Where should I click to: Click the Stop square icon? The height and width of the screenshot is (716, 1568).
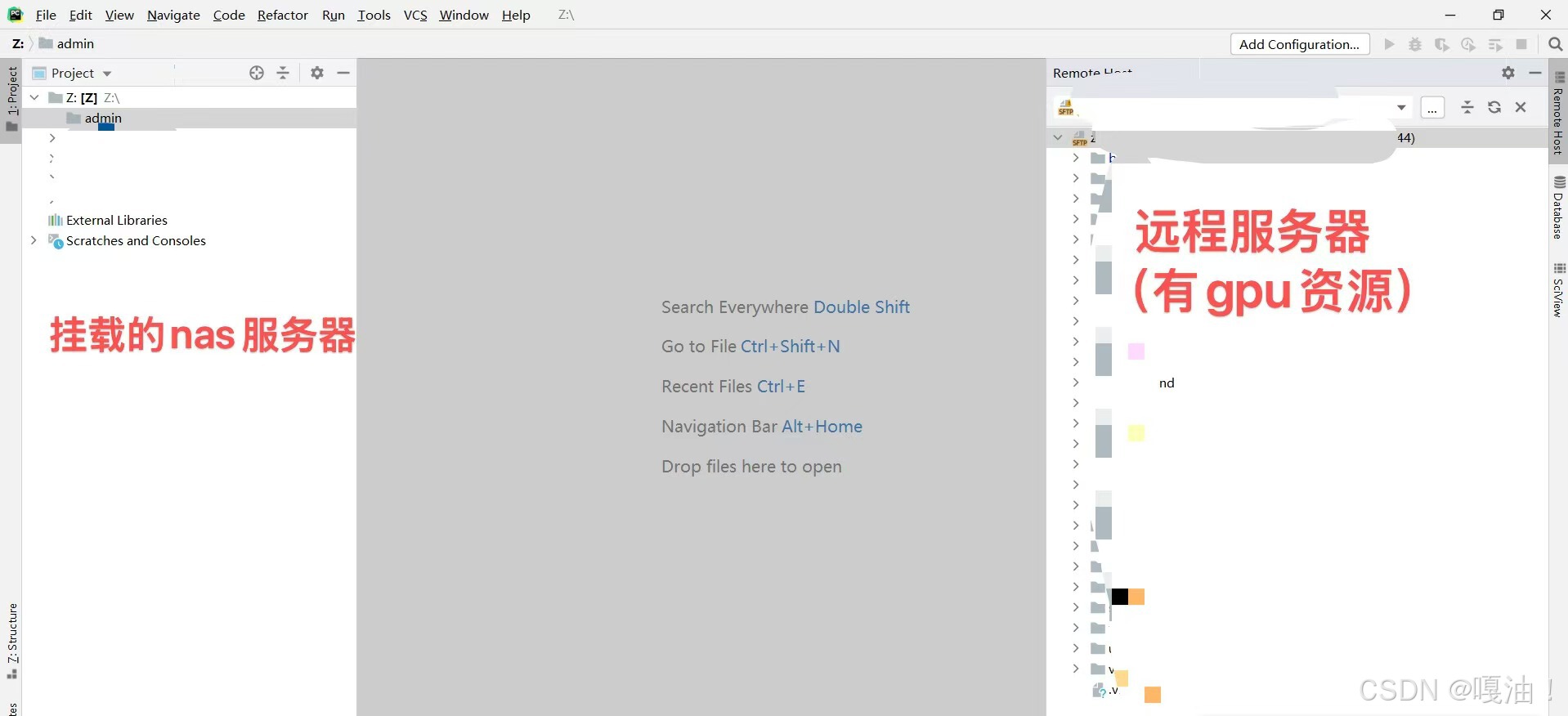tap(1521, 44)
